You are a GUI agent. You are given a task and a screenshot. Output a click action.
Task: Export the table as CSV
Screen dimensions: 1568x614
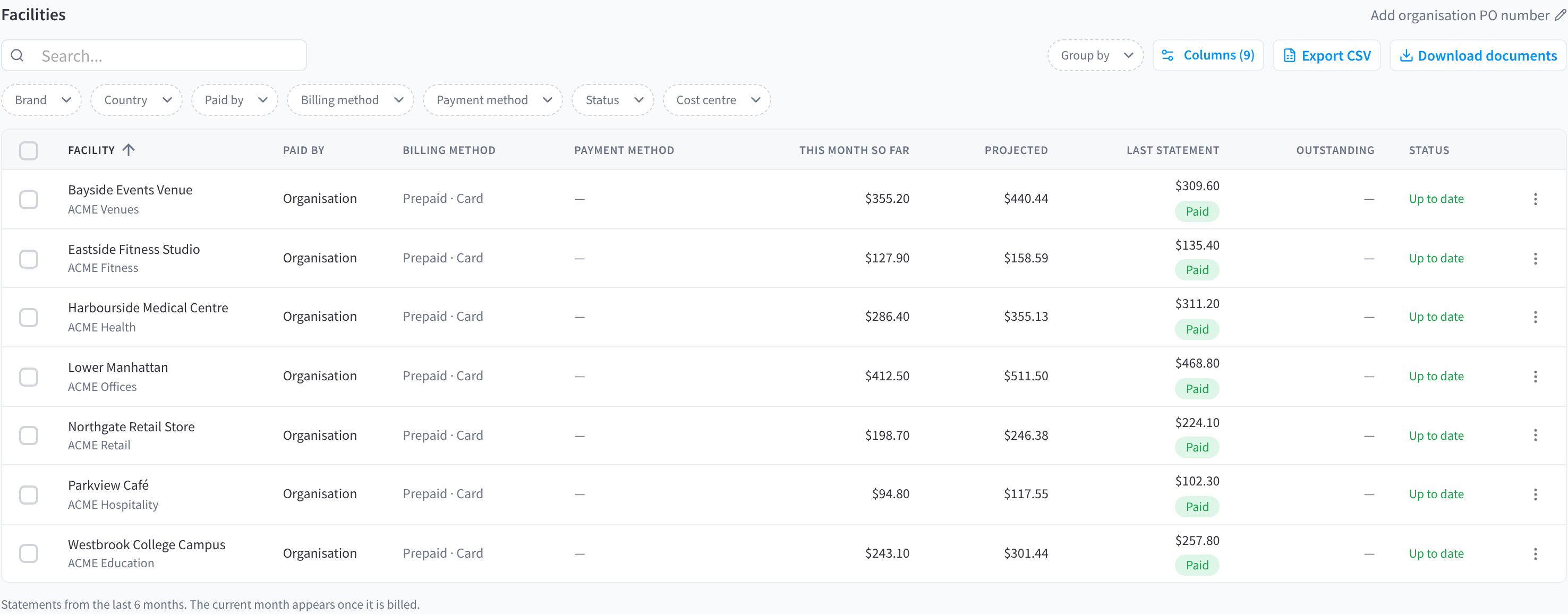click(1327, 55)
